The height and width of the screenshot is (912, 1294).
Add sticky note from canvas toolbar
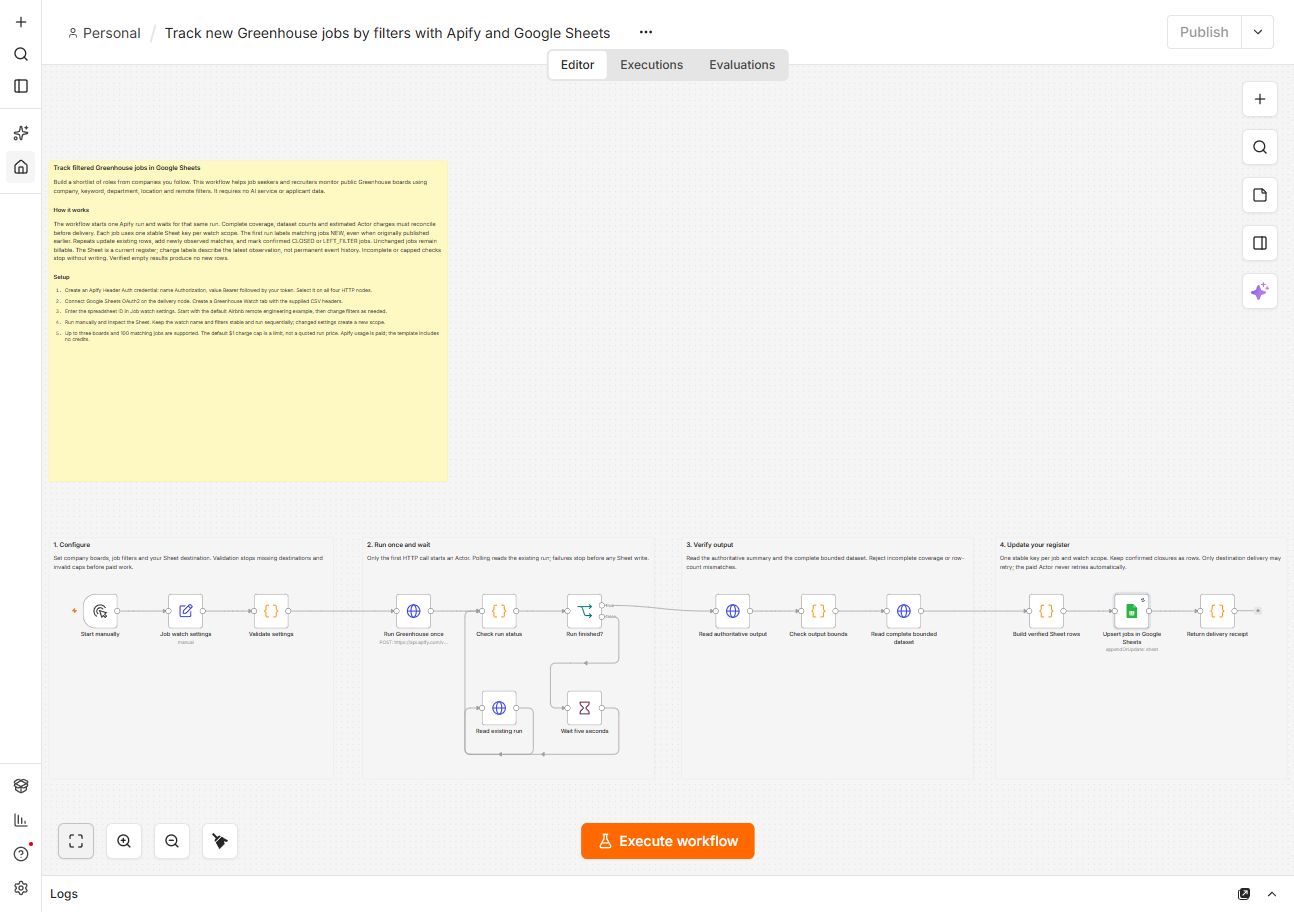coord(1260,195)
